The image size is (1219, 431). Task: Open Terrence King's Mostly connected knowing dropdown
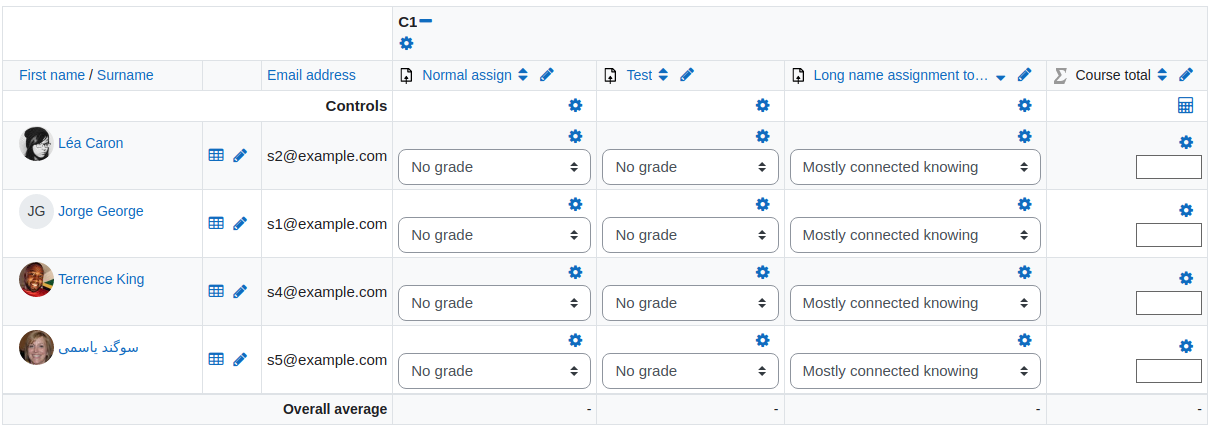(915, 303)
